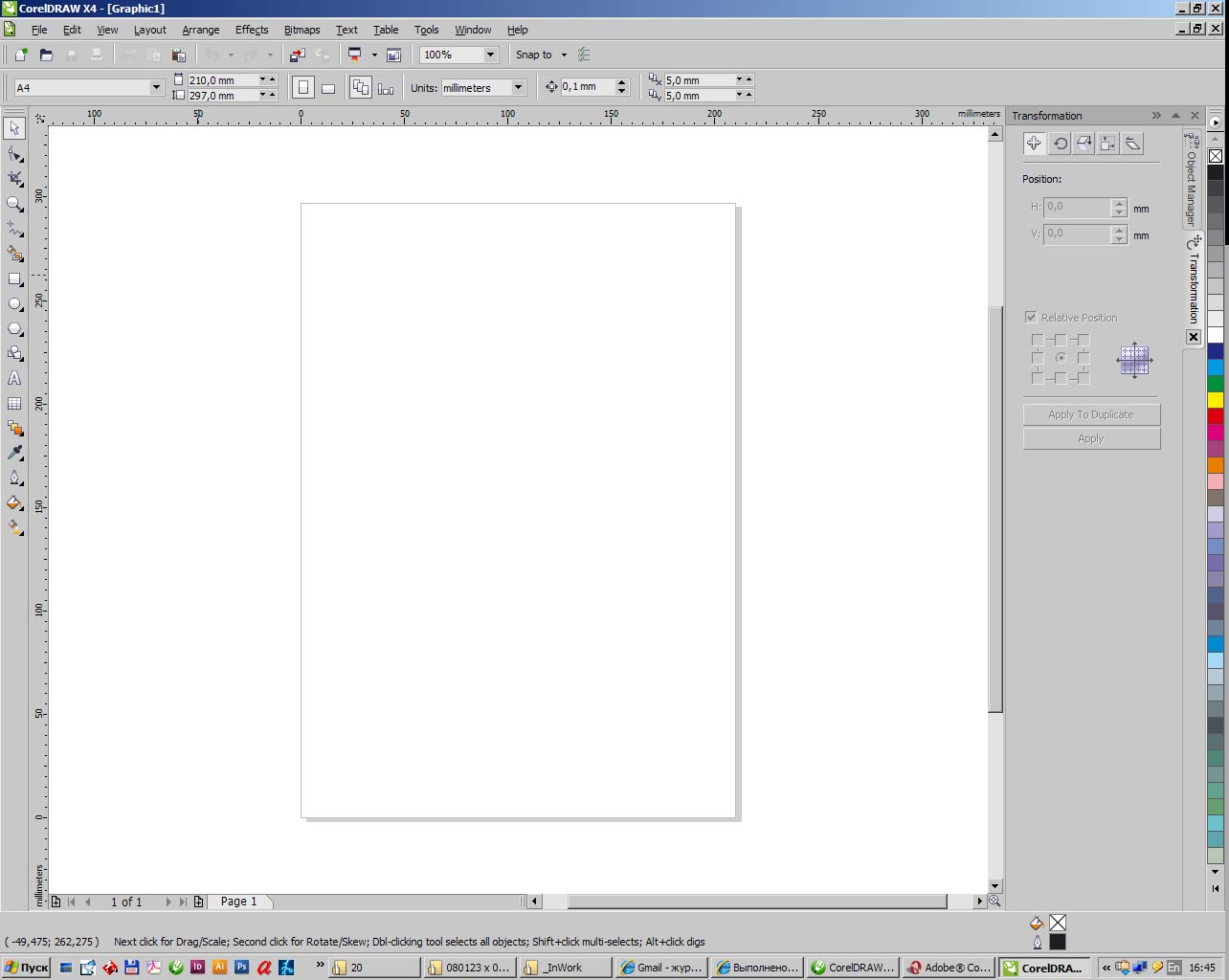
Task: Check the top-right anchor point box
Action: pyautogui.click(x=1084, y=340)
